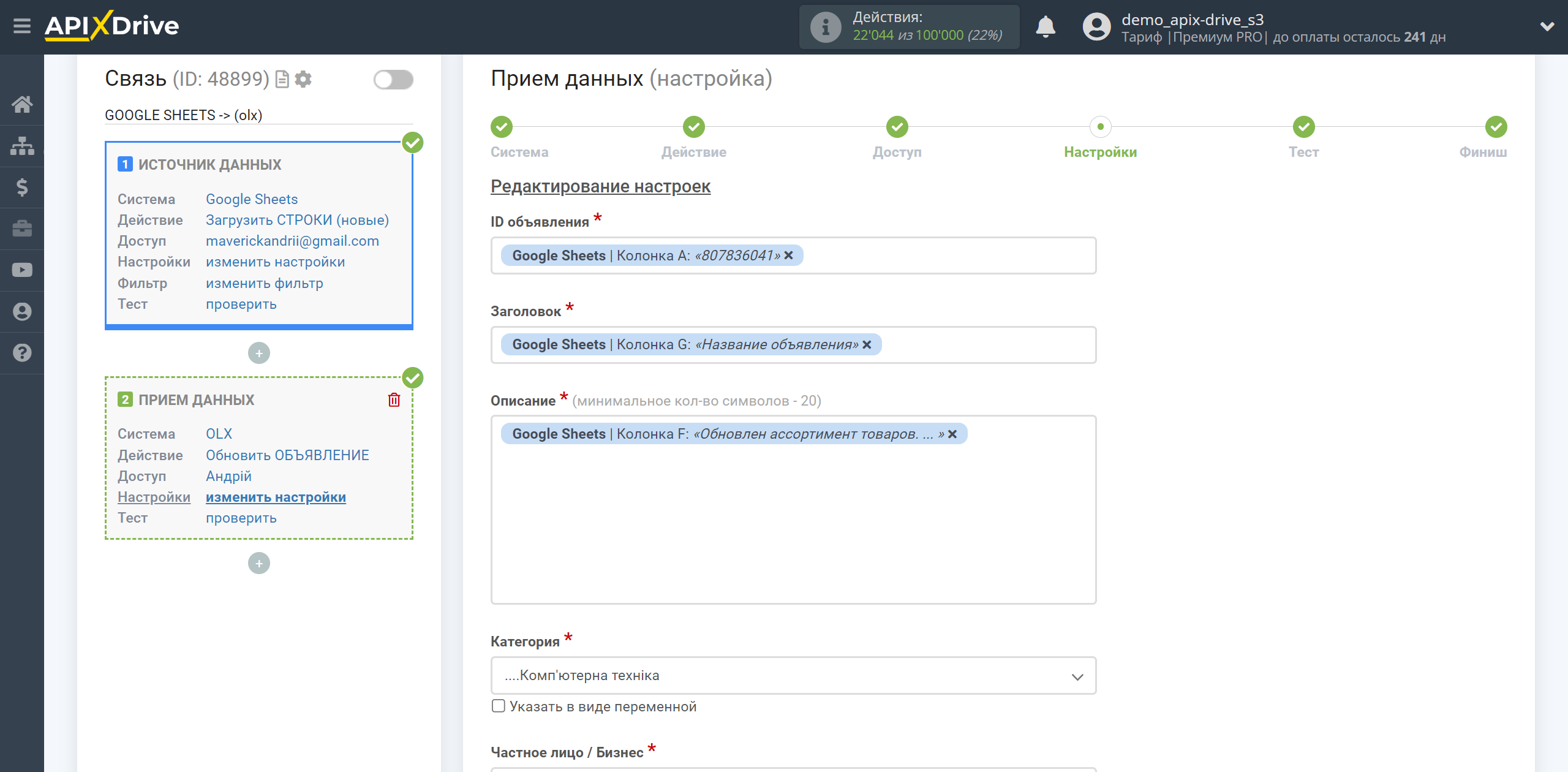Open connections sitemap icon in sidebar
This screenshot has height=772, width=1568.
point(22,146)
